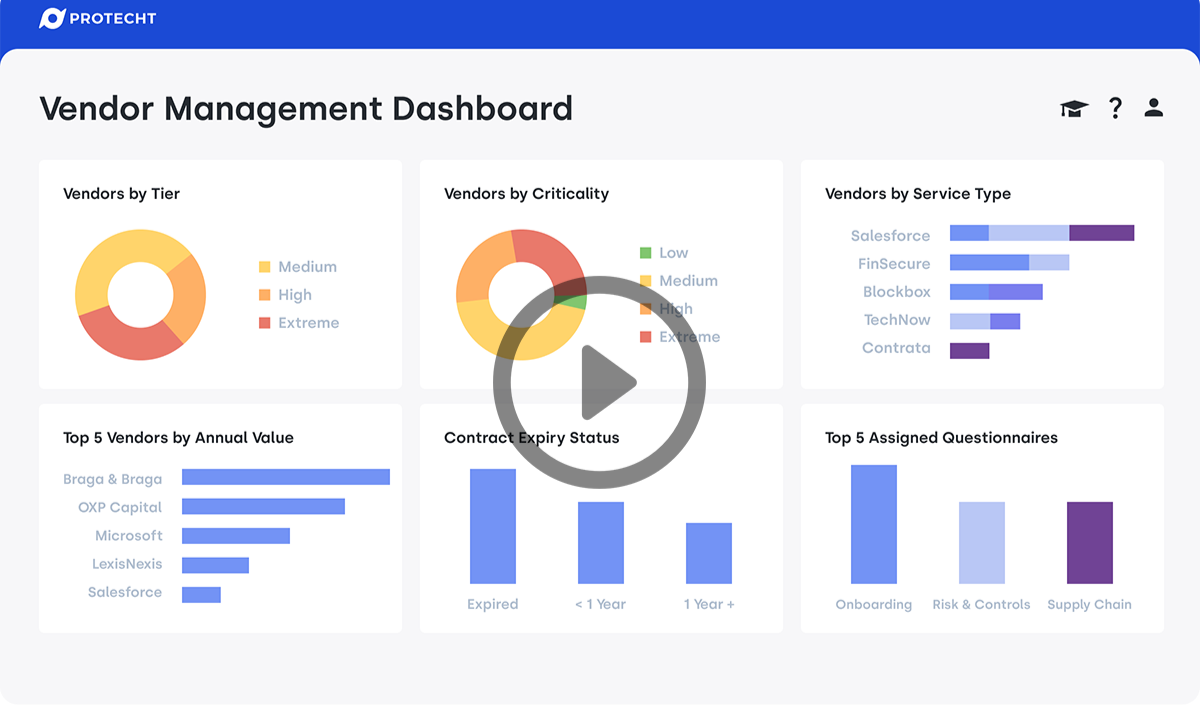Click the FinSecure bar in Service Type
1200x705 pixels.
(x=1010, y=262)
